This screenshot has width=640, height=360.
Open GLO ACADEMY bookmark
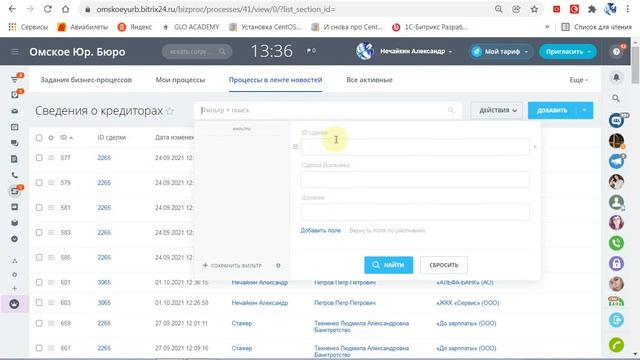(x=191, y=27)
